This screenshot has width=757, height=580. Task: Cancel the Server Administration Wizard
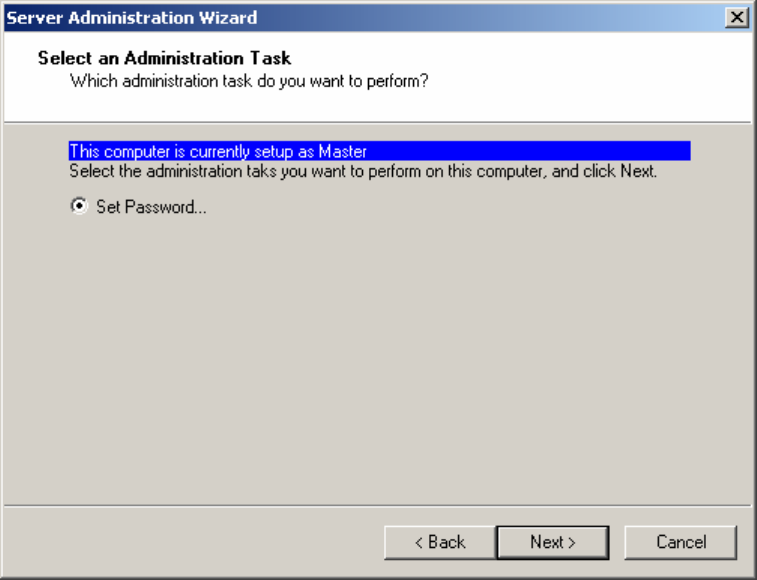[x=680, y=542]
